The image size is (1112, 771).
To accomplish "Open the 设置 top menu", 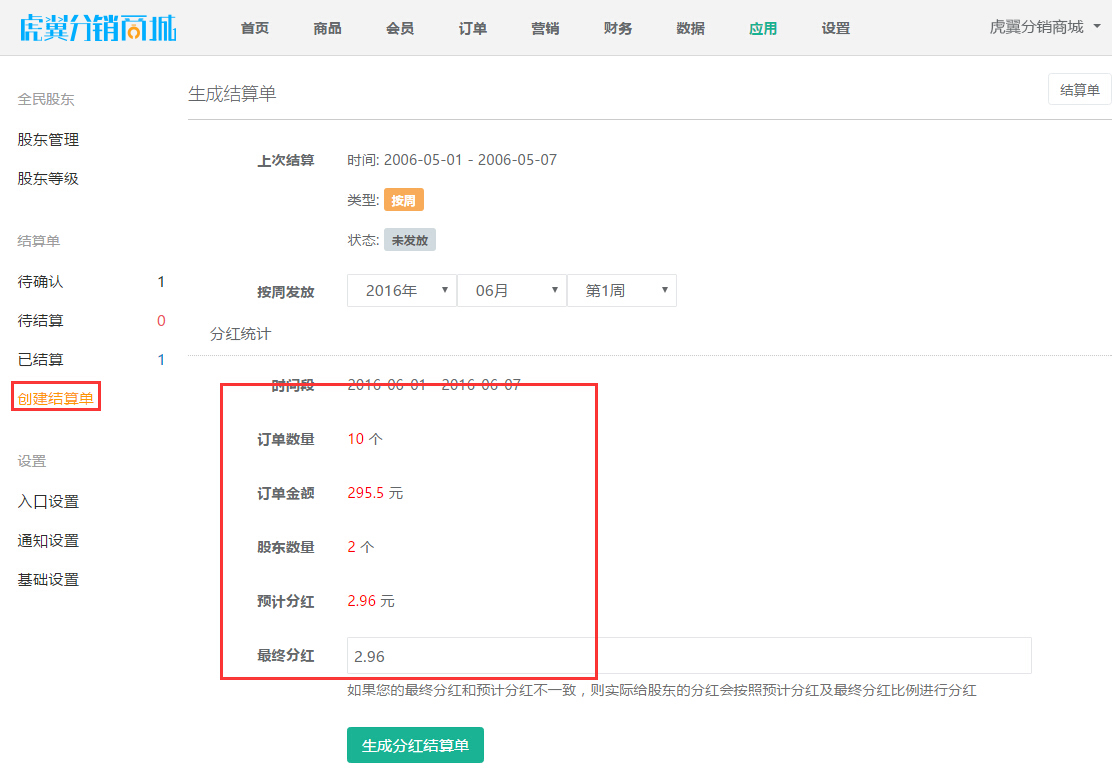I will (x=835, y=28).
